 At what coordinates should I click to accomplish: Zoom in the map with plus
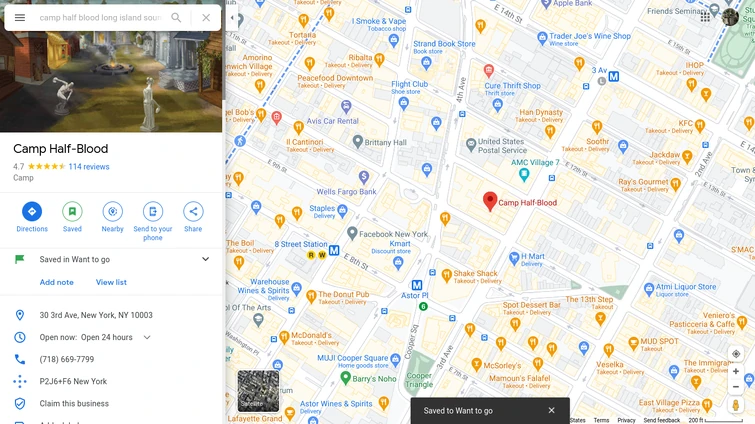(736, 372)
